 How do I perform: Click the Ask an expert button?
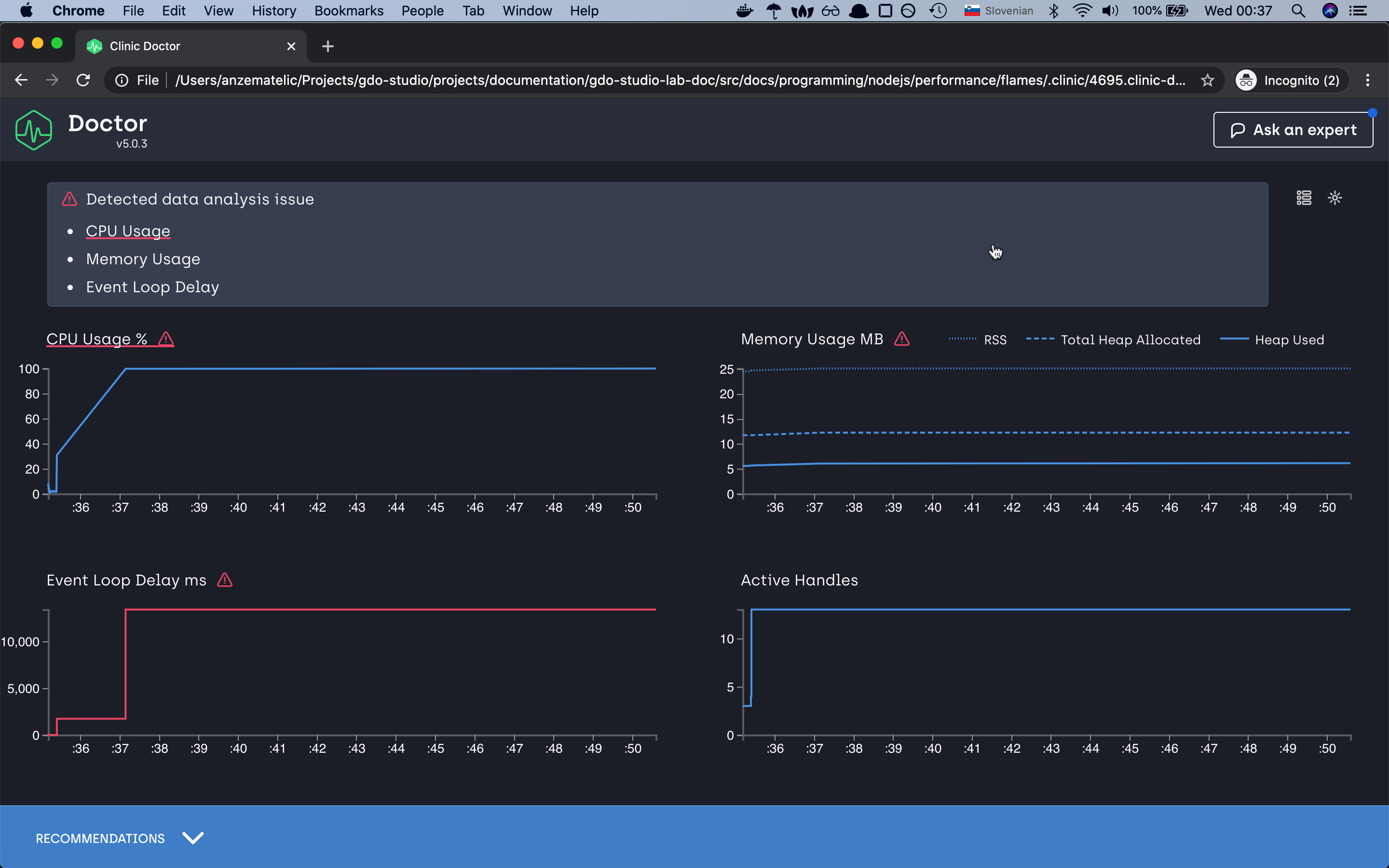tap(1293, 130)
